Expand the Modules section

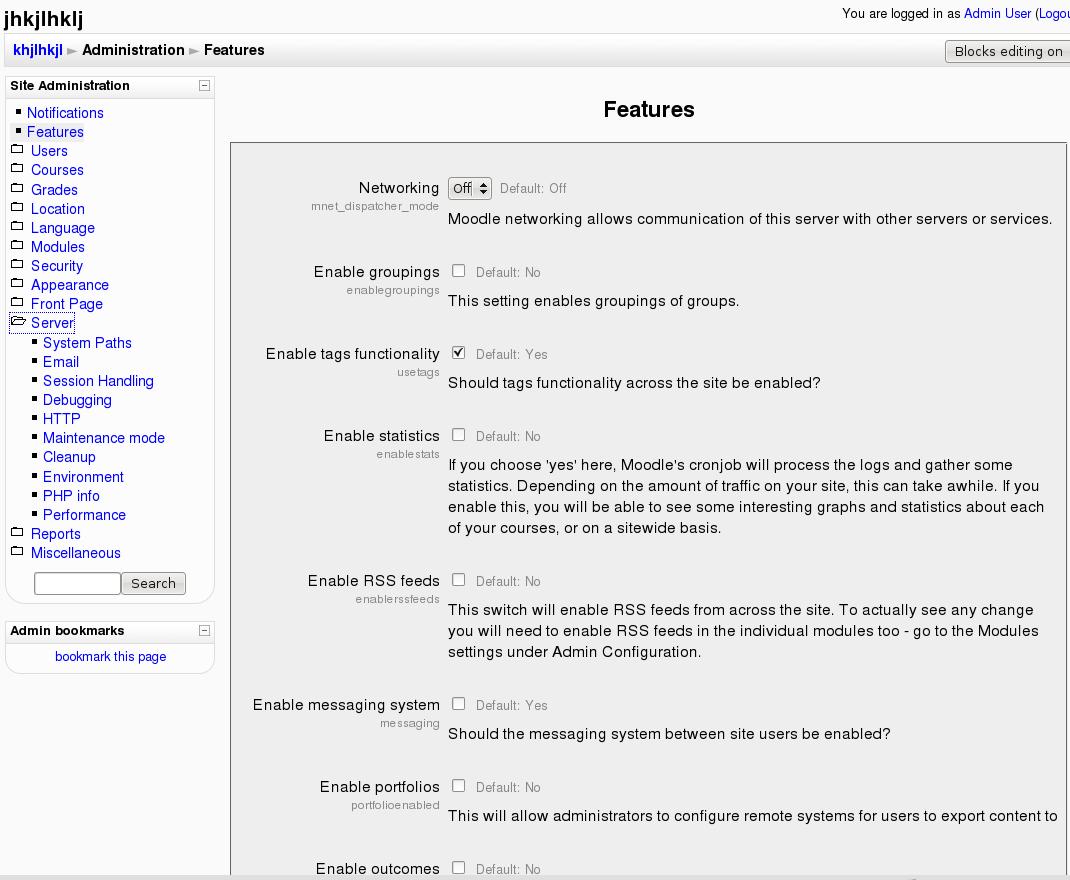point(57,247)
